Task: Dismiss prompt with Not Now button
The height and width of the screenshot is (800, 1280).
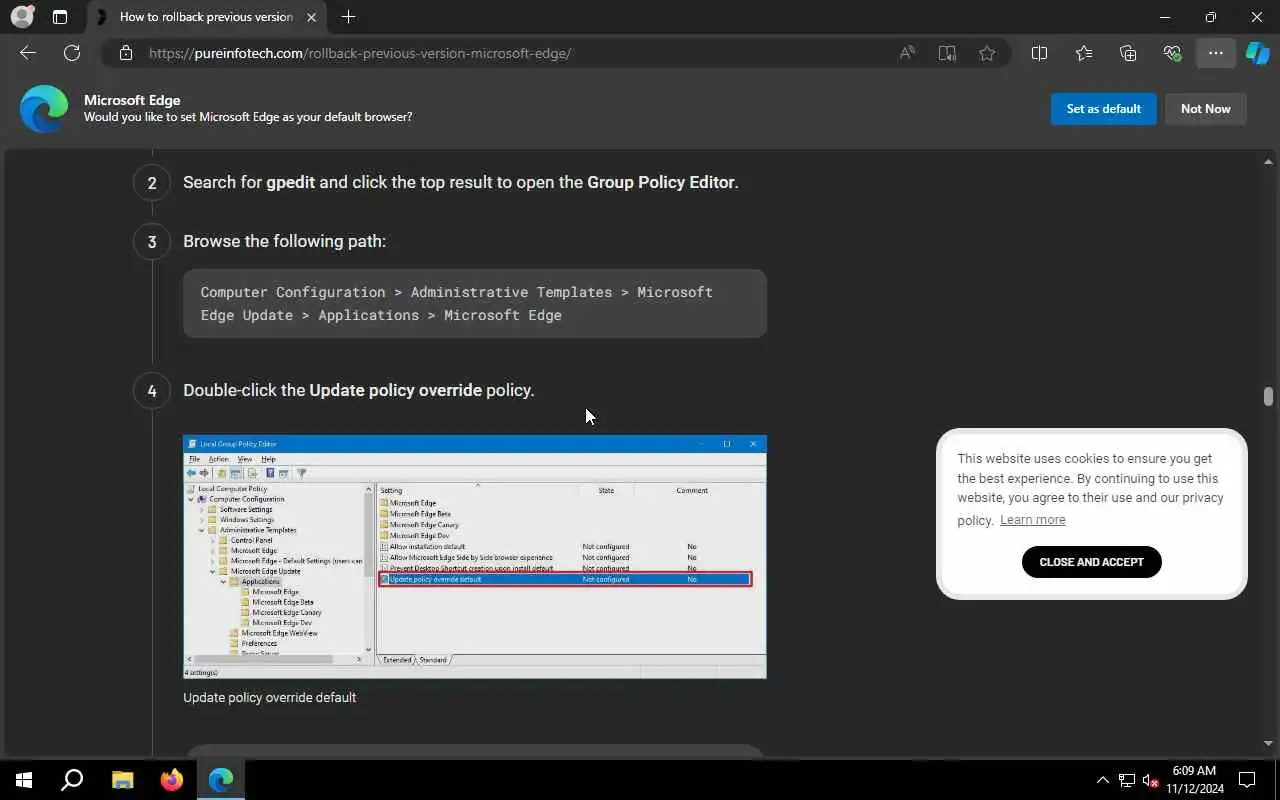Action: 1206,109
